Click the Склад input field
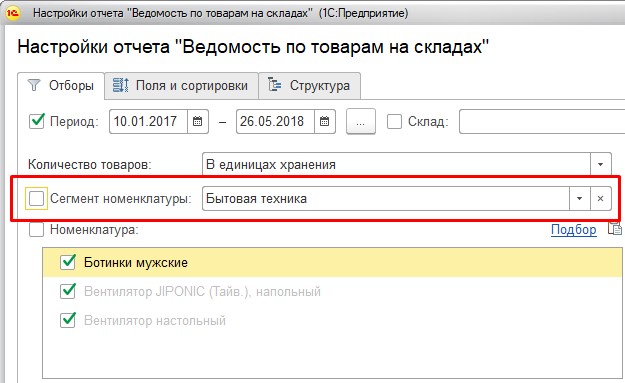 [x=542, y=122]
